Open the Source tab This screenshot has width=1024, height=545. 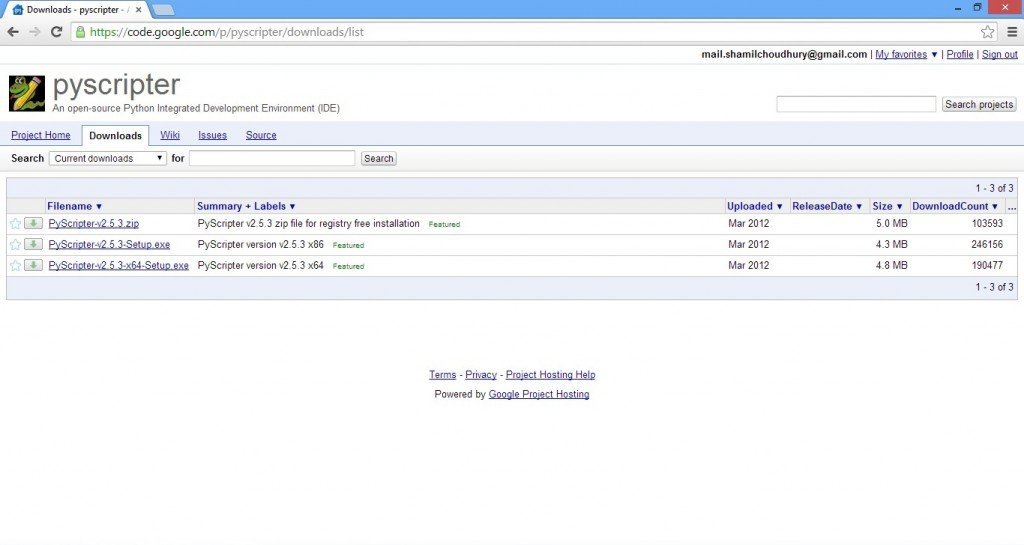(261, 135)
